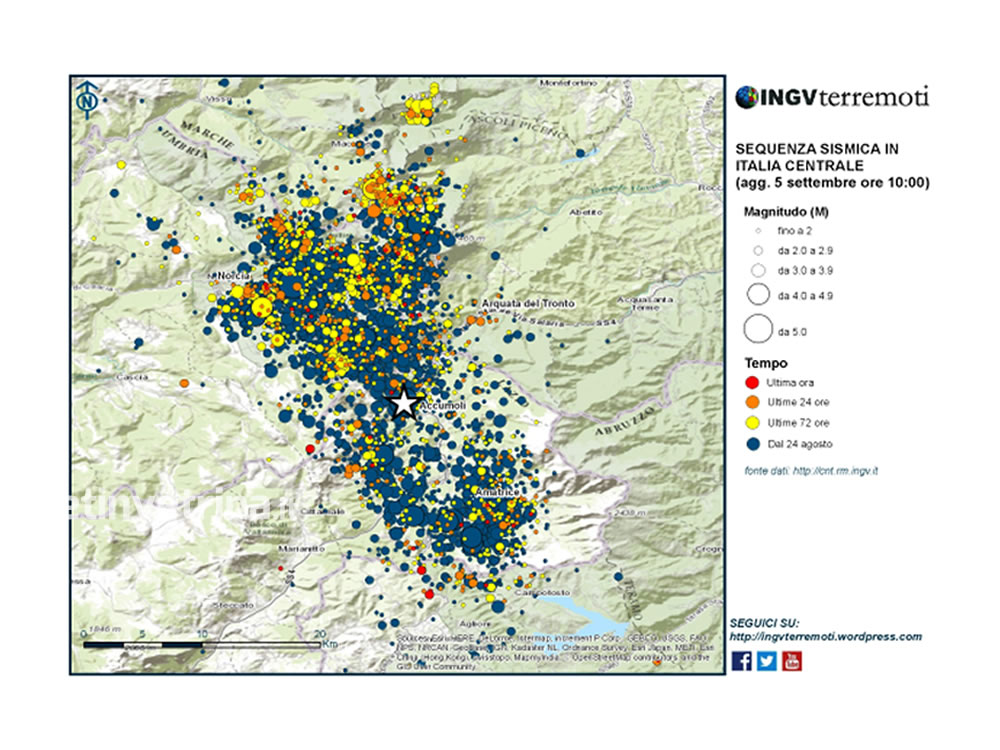1000x750 pixels.
Task: Click the yellow 'Ultime 72 ore' legend dot
Action: (x=753, y=423)
